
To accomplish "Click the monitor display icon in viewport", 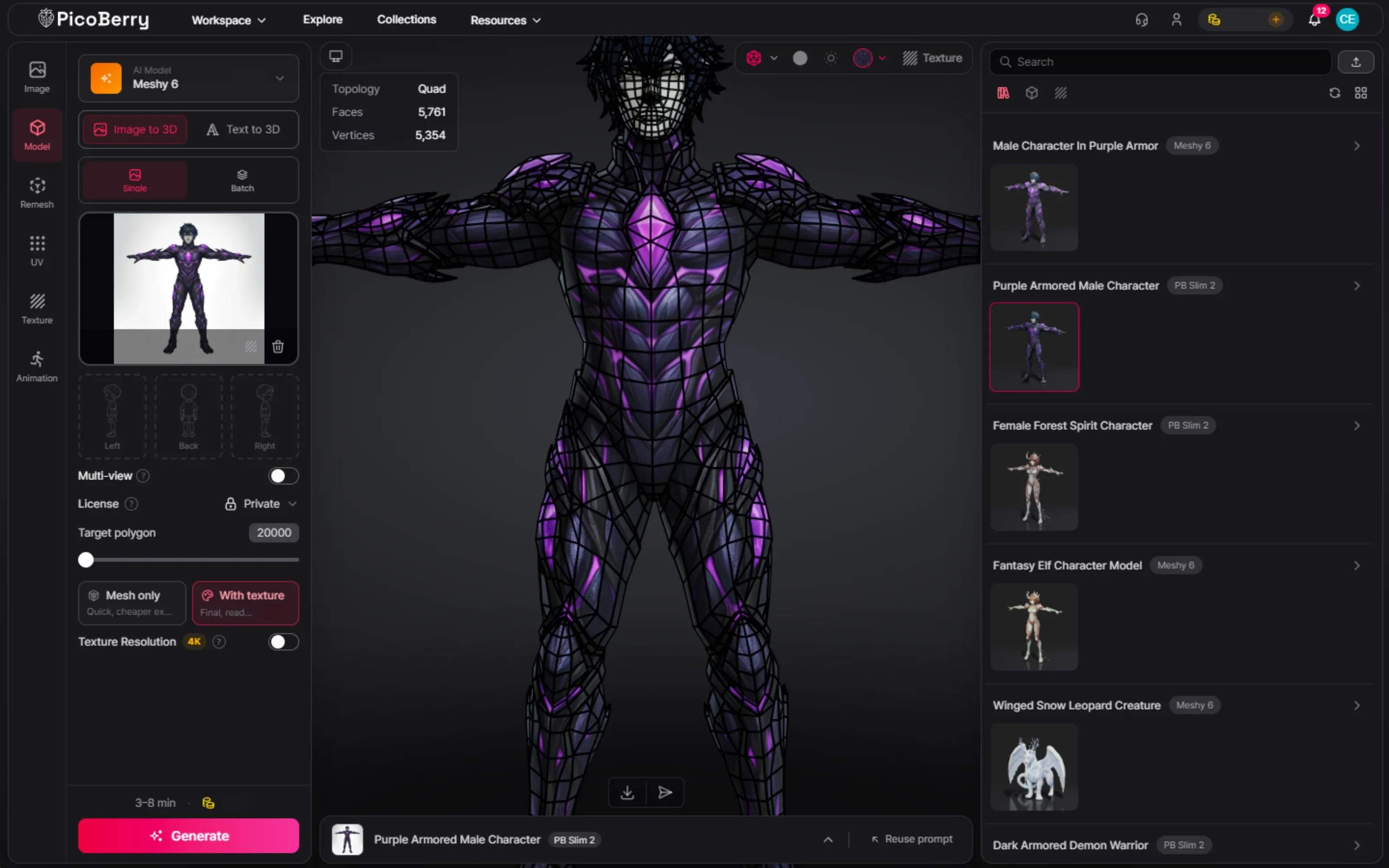I will tap(336, 56).
